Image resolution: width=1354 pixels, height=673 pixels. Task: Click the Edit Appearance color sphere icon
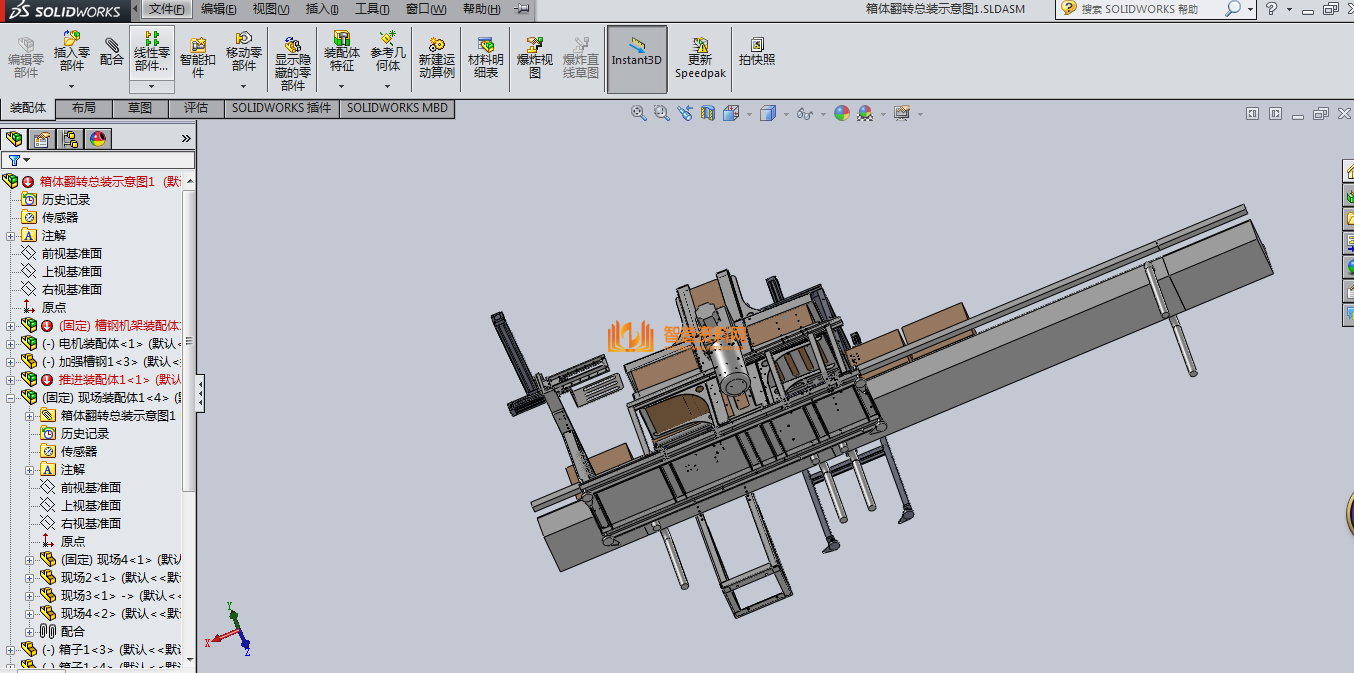point(842,114)
